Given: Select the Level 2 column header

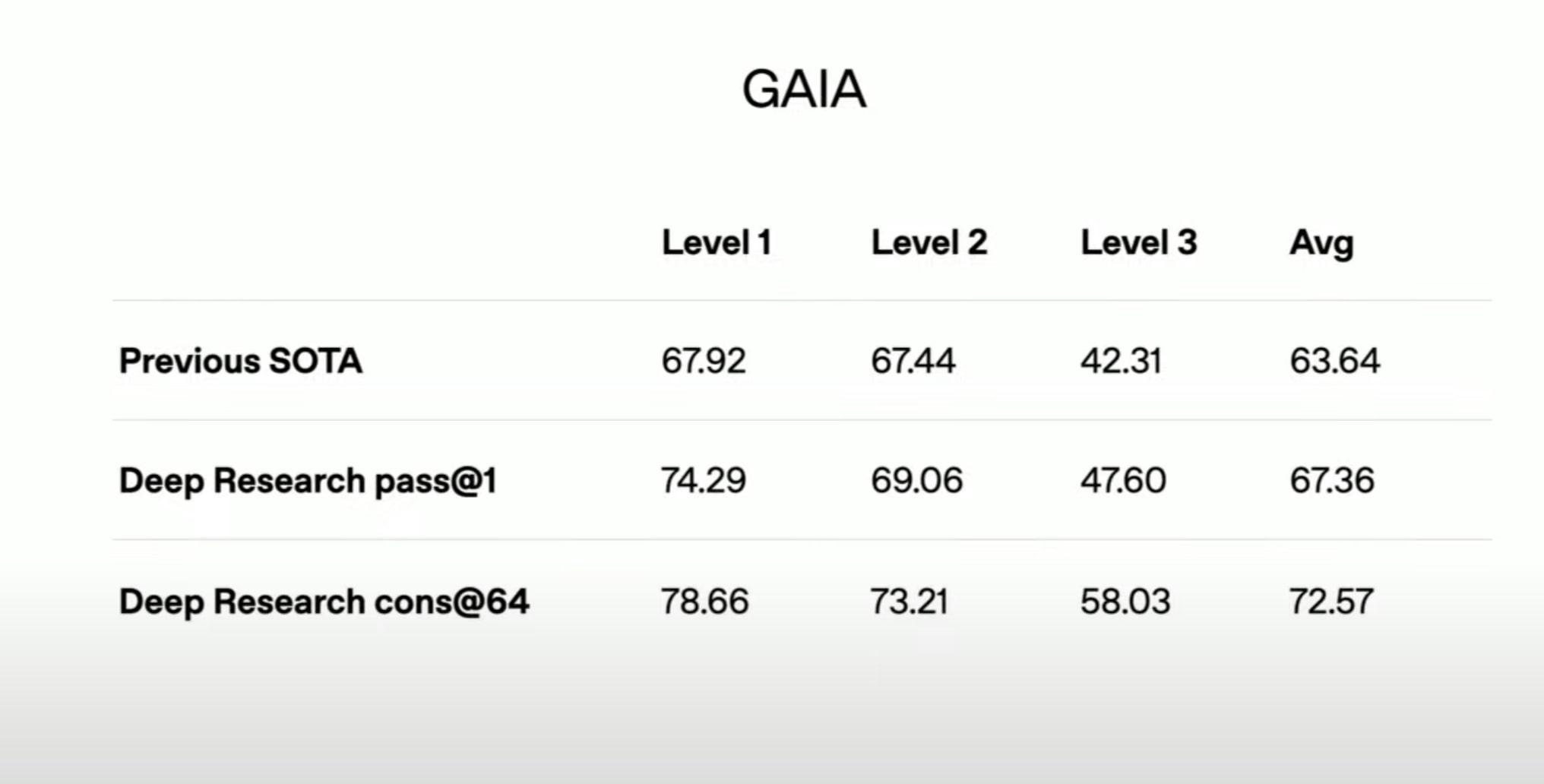Looking at the screenshot, I should 929,243.
